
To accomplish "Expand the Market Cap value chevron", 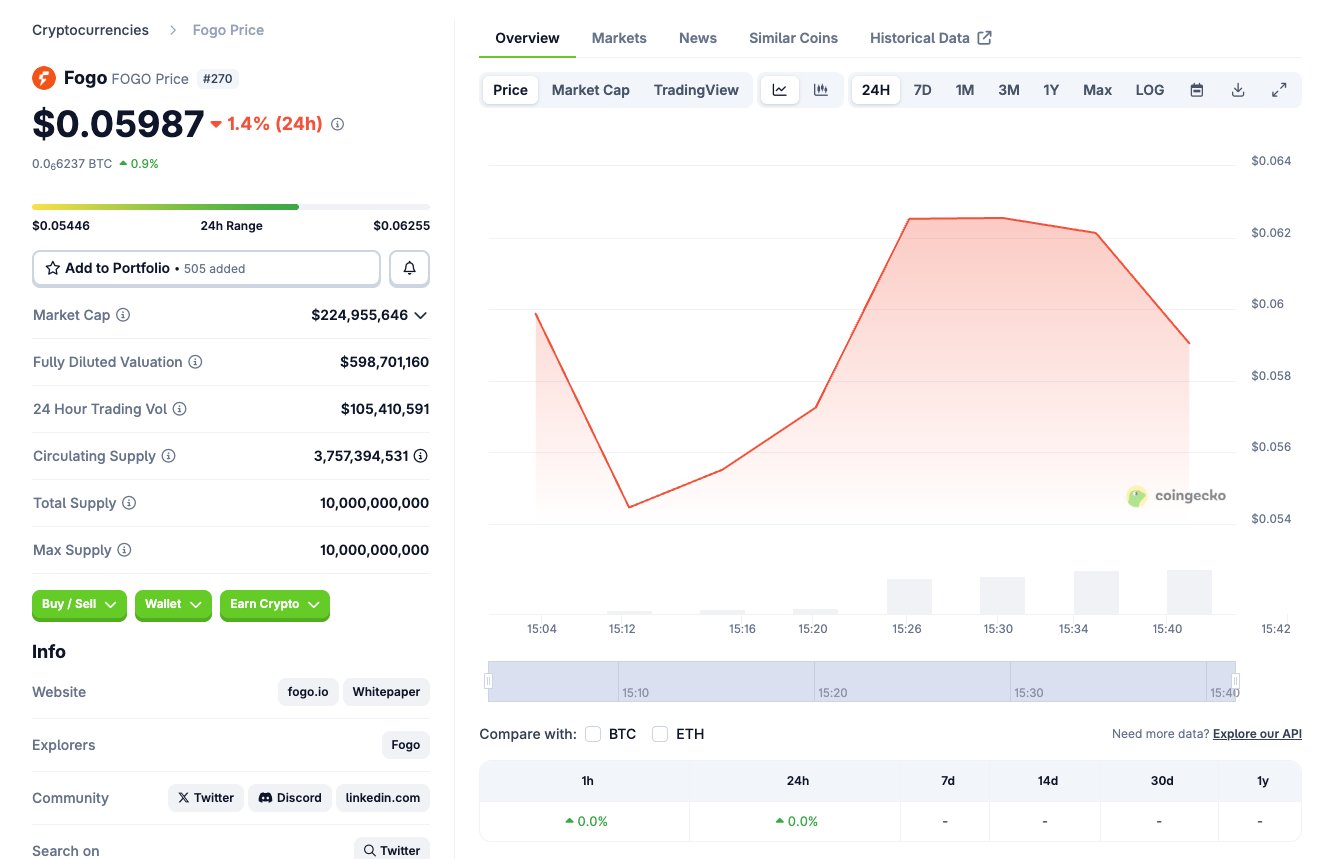I will pyautogui.click(x=421, y=315).
